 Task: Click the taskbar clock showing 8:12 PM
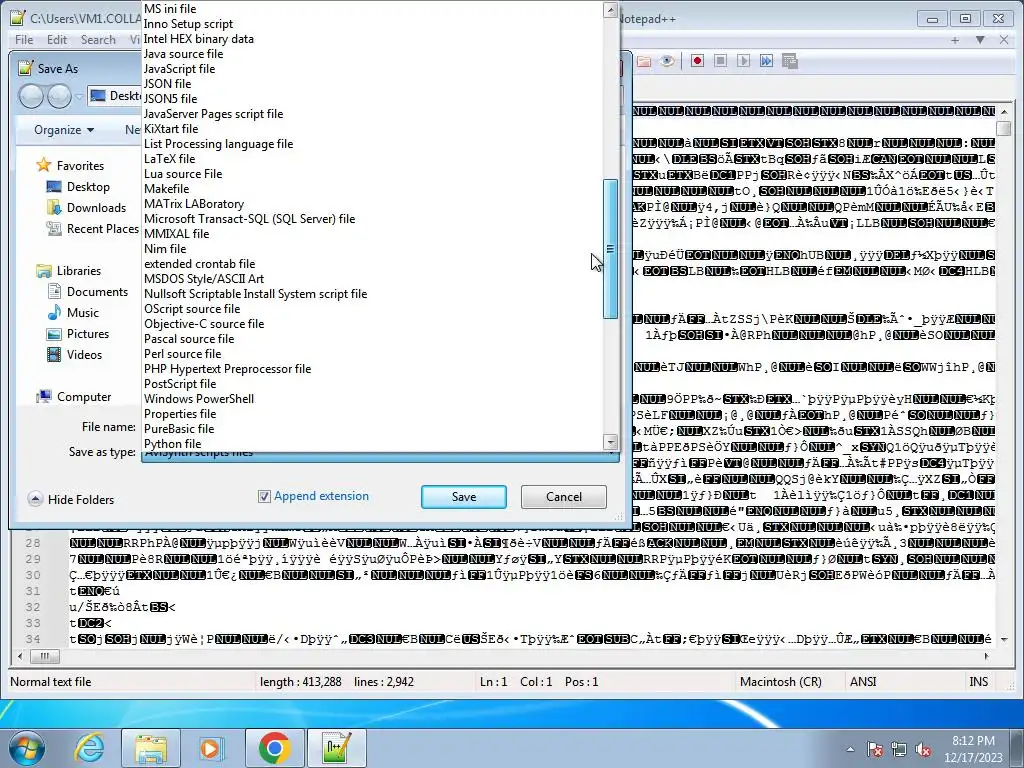973,749
